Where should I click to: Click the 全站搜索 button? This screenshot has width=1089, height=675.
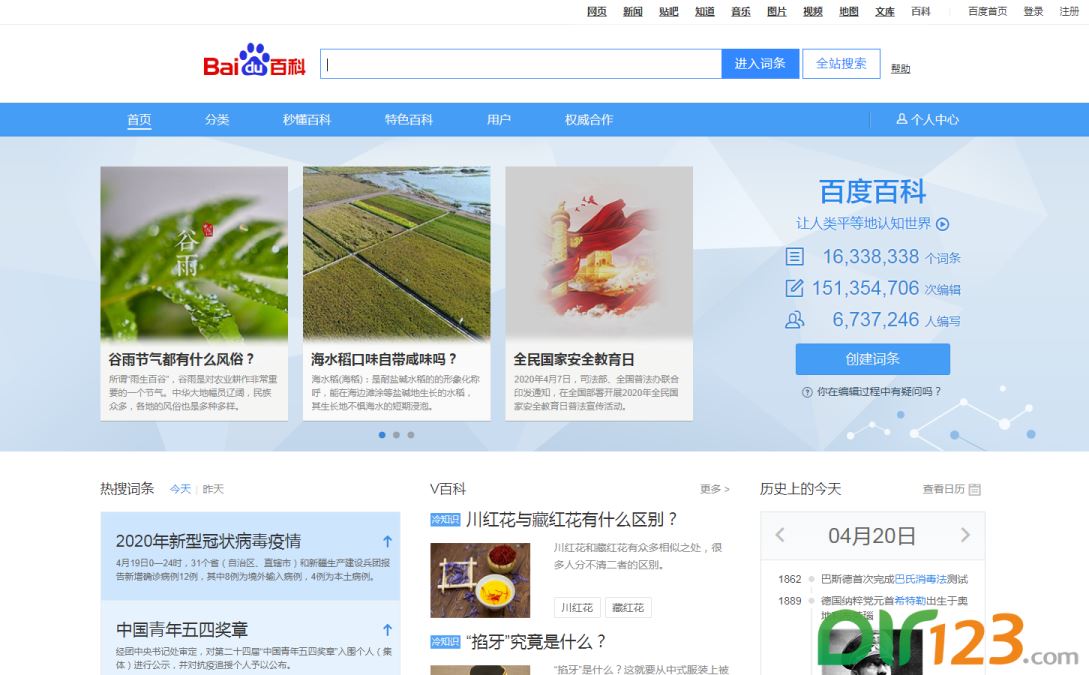click(841, 63)
